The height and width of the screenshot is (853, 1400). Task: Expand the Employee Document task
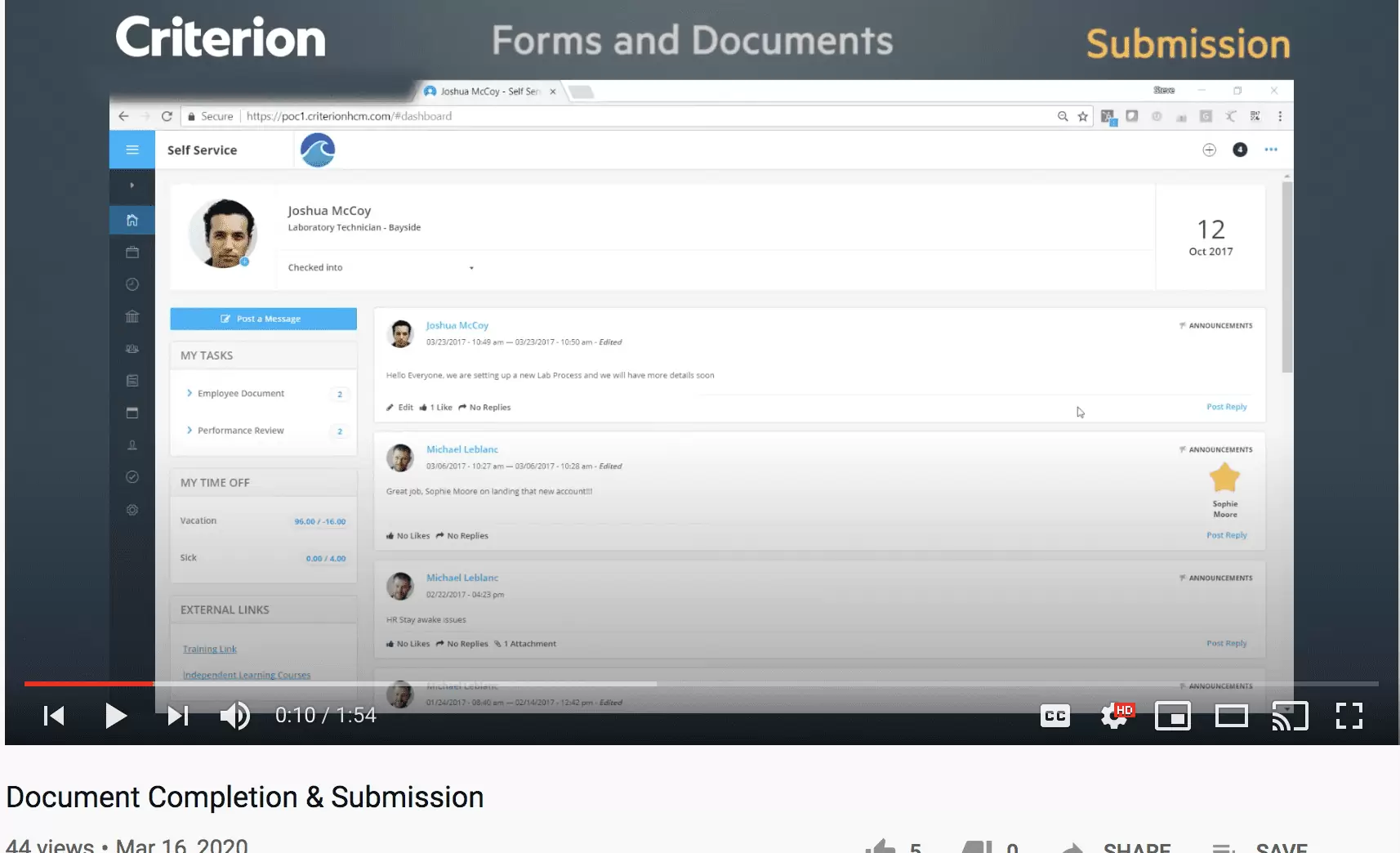tap(240, 394)
